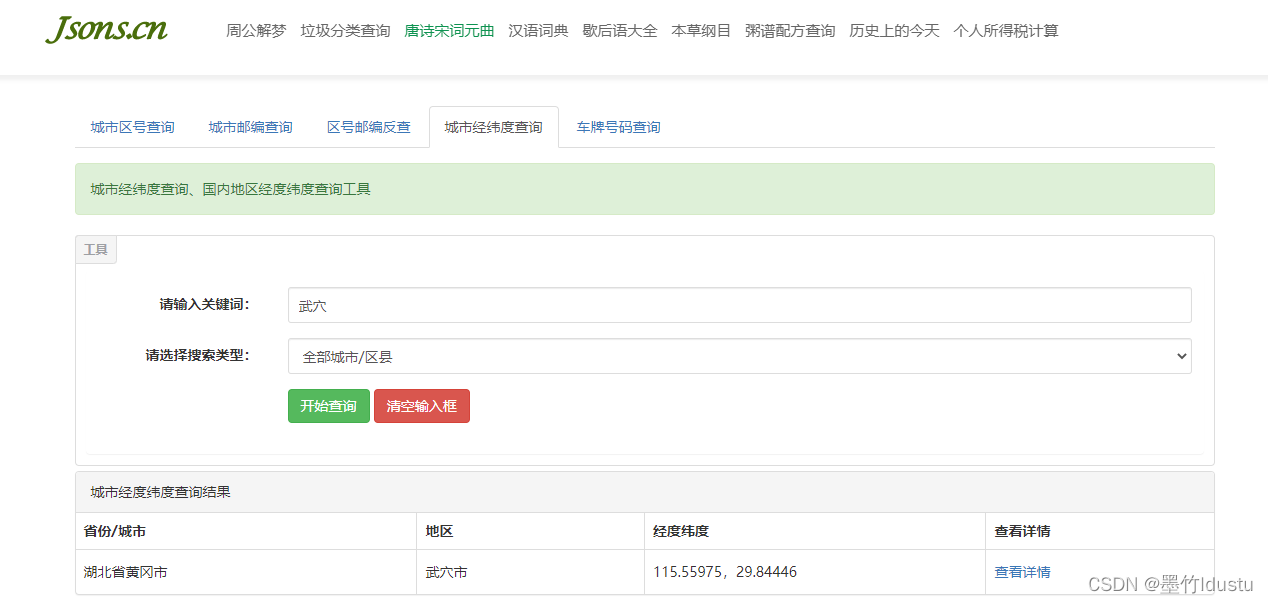Switch to the 车牌号码查询 tab

tap(618, 127)
